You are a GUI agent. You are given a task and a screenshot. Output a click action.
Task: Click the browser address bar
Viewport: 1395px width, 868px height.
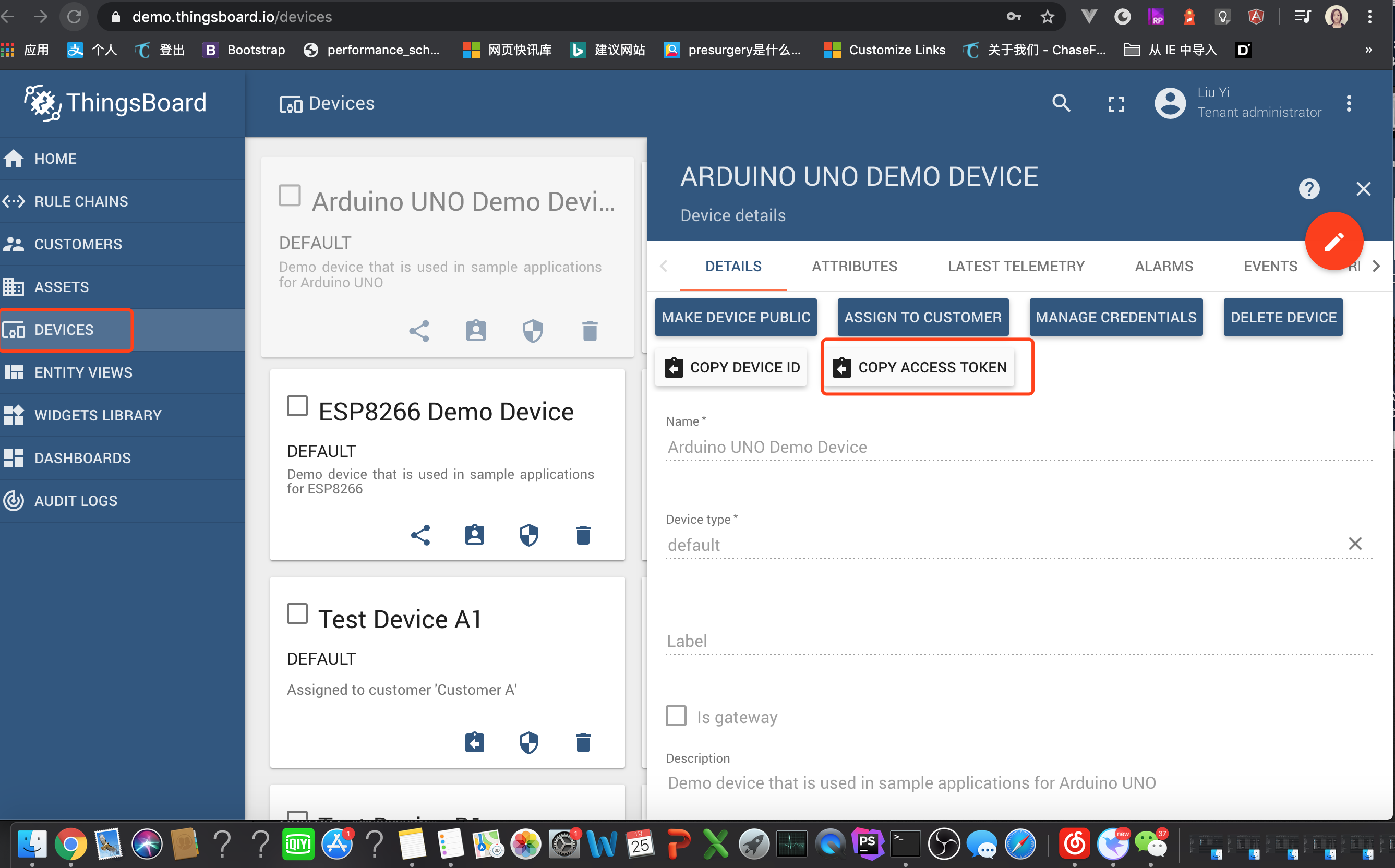551,17
